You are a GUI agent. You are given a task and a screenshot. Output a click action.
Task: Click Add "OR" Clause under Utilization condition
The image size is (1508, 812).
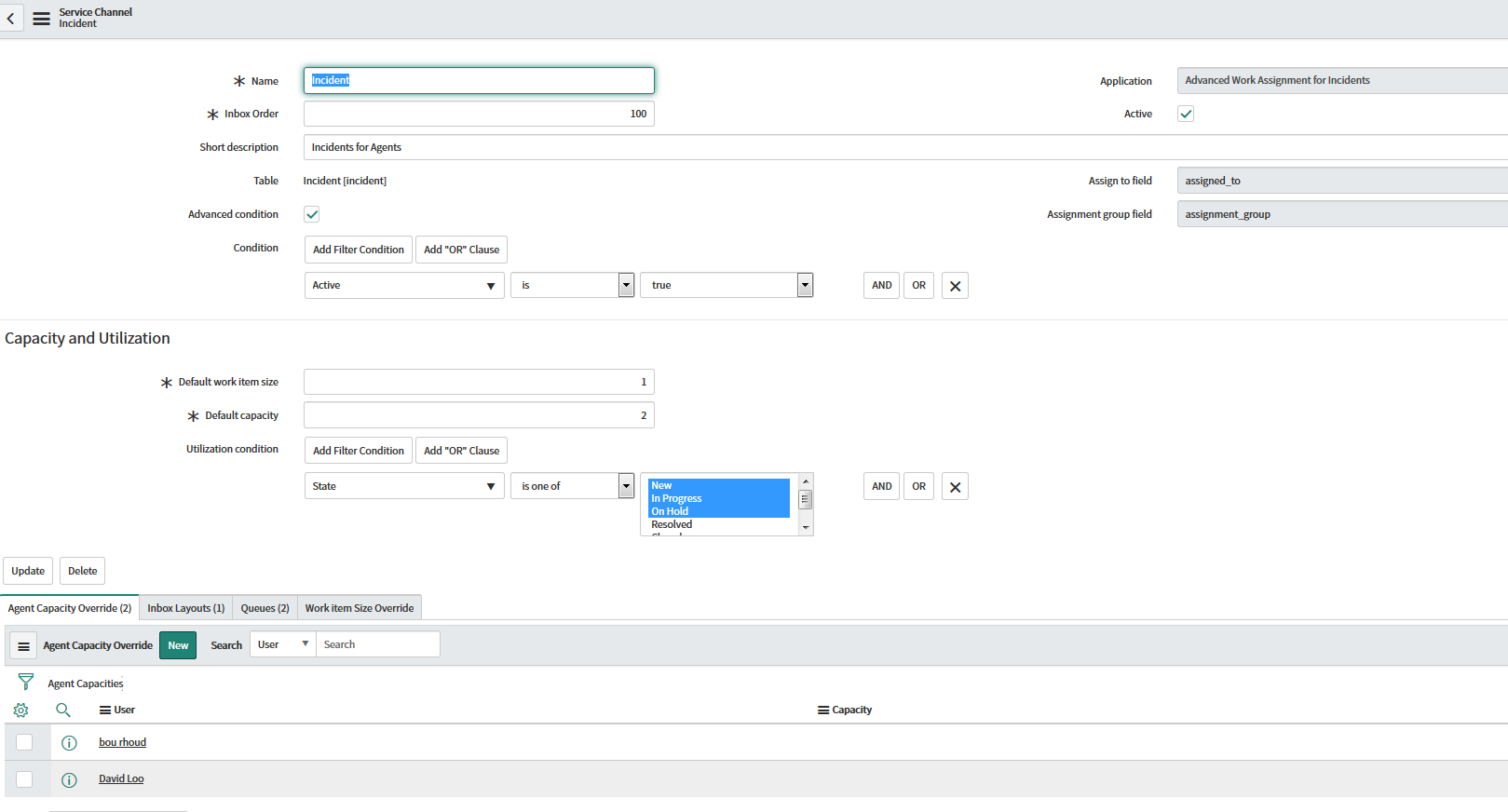tap(462, 451)
